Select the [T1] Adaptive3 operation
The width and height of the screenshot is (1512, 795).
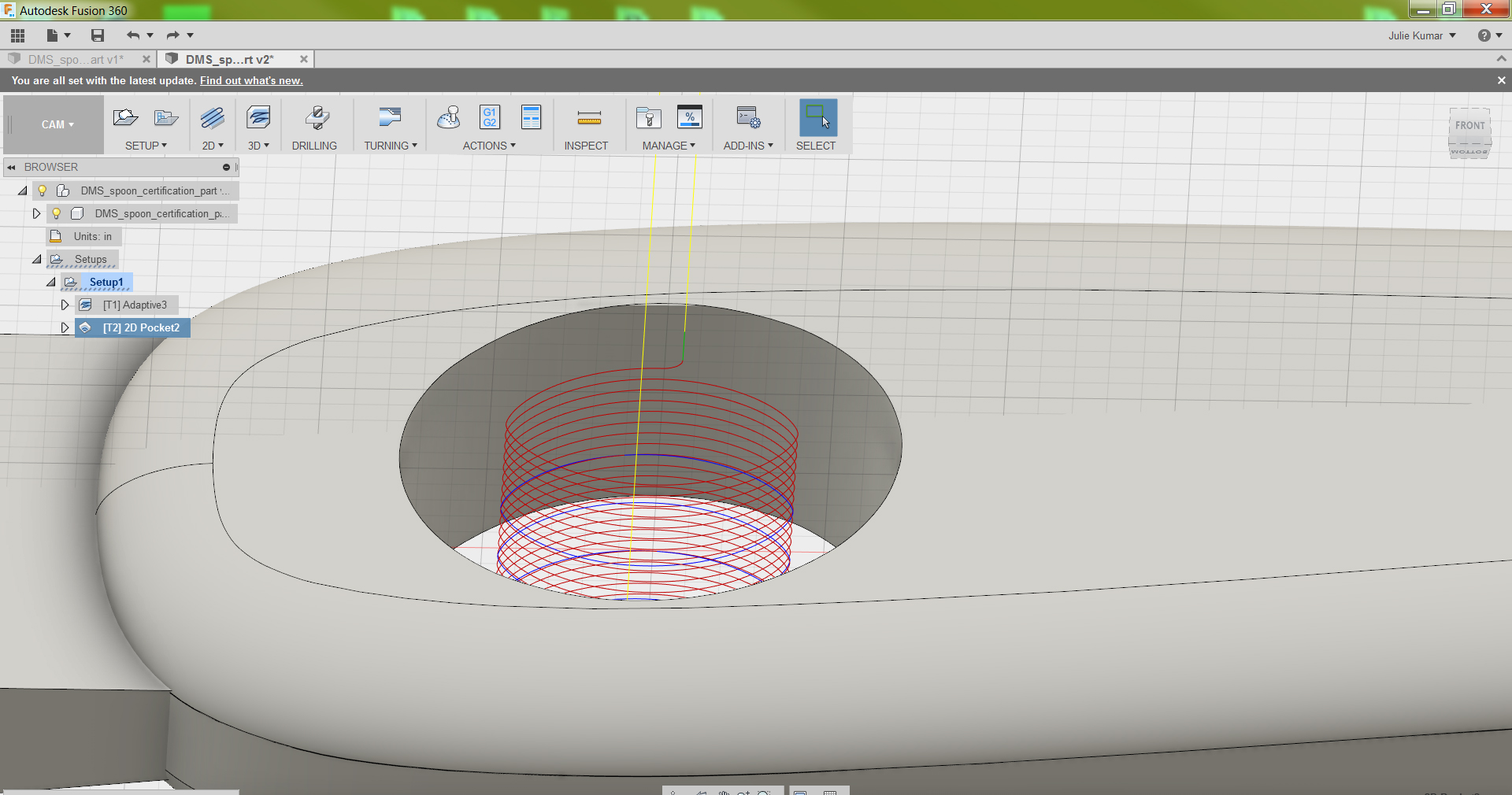pos(135,305)
